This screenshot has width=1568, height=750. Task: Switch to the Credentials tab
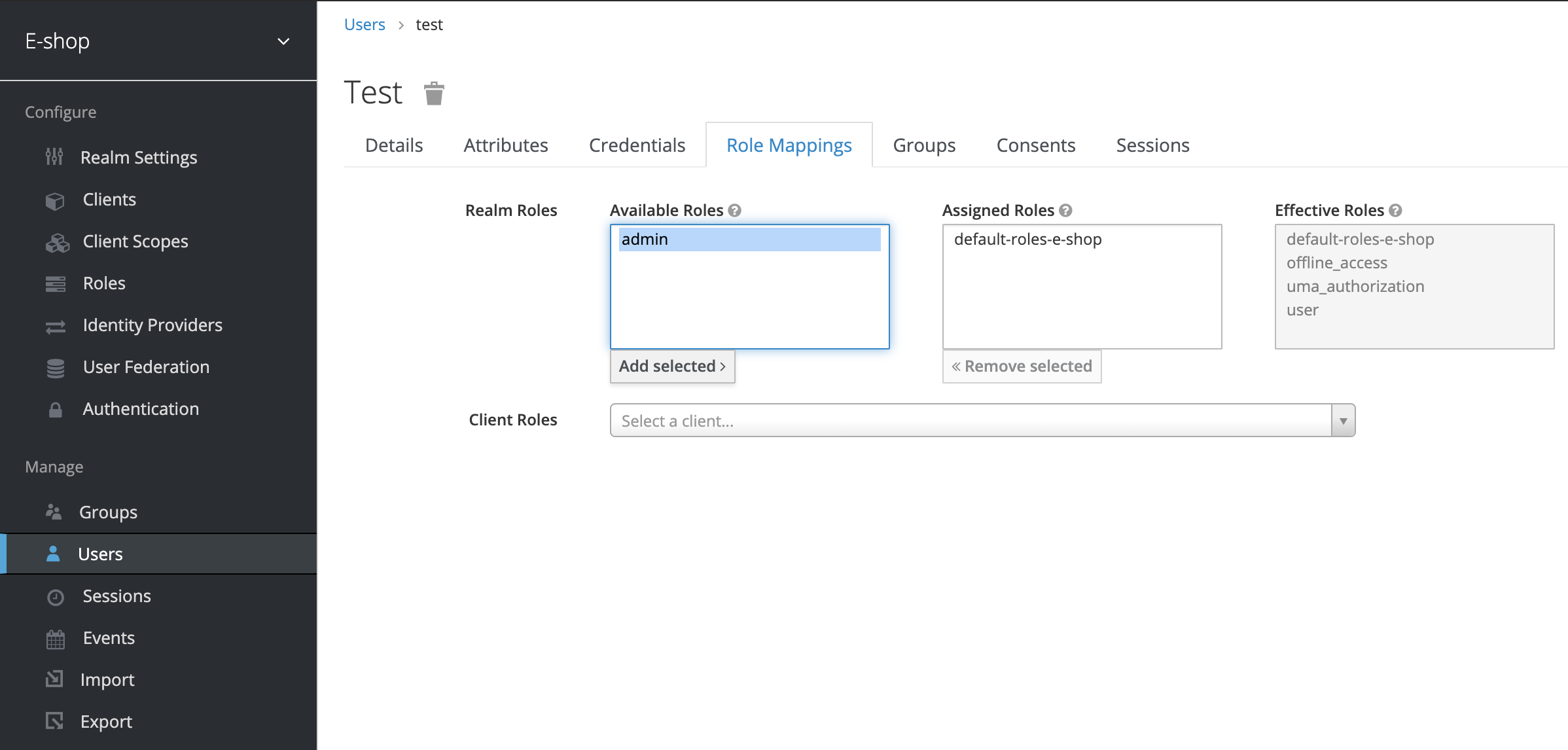coord(637,145)
